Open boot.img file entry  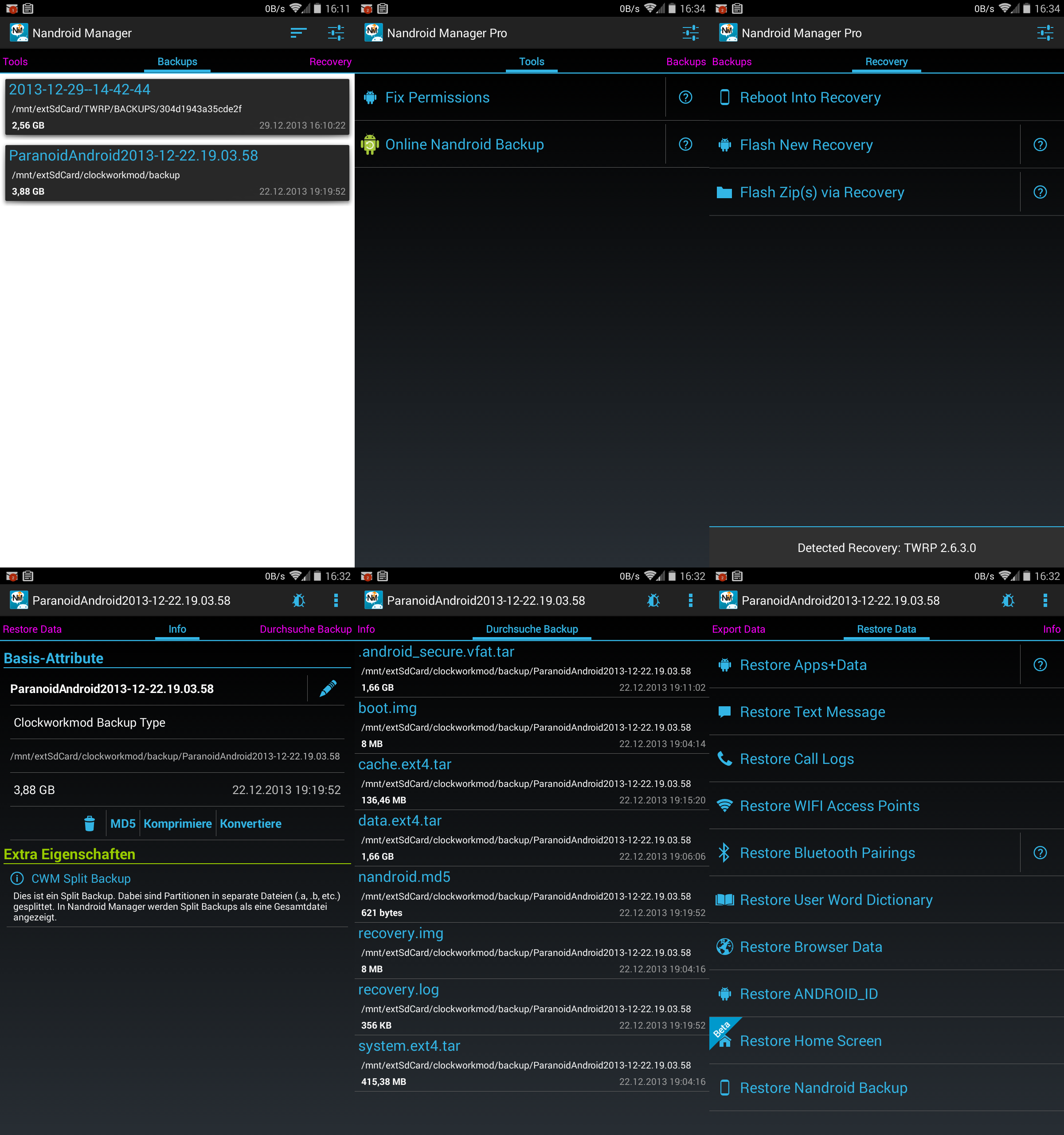[x=532, y=725]
